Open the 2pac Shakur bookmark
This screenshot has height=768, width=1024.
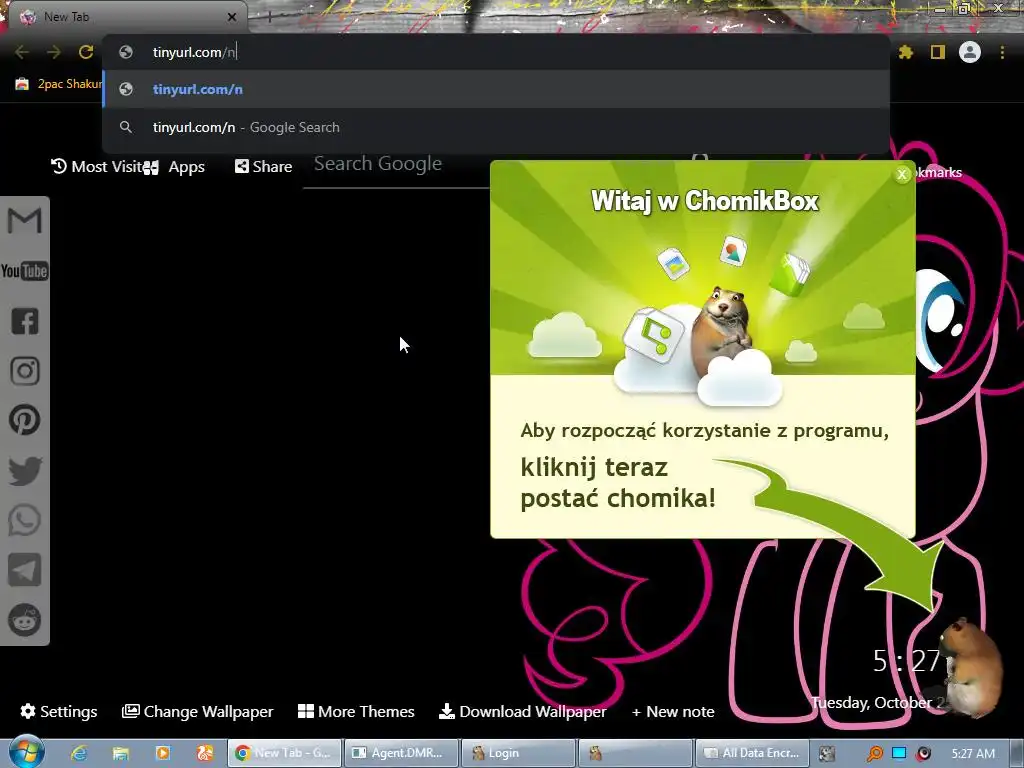tap(59, 84)
